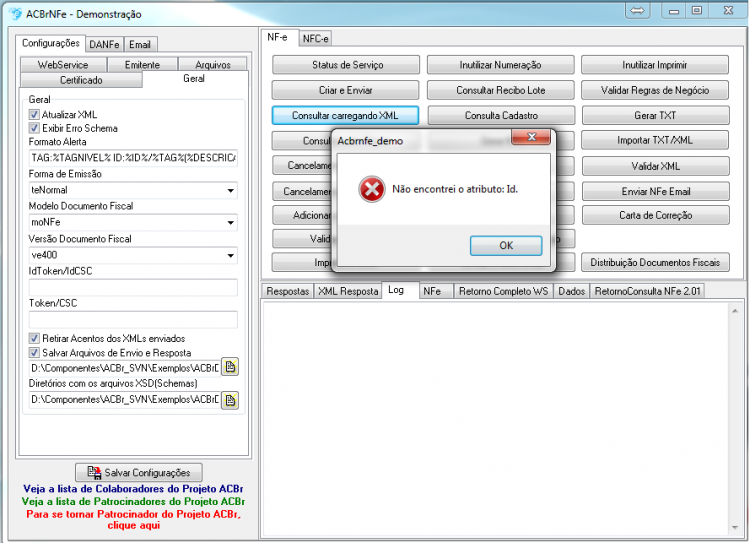Click link to become Patrocinador
Viewport: 750px width, 543px height.
133,520
